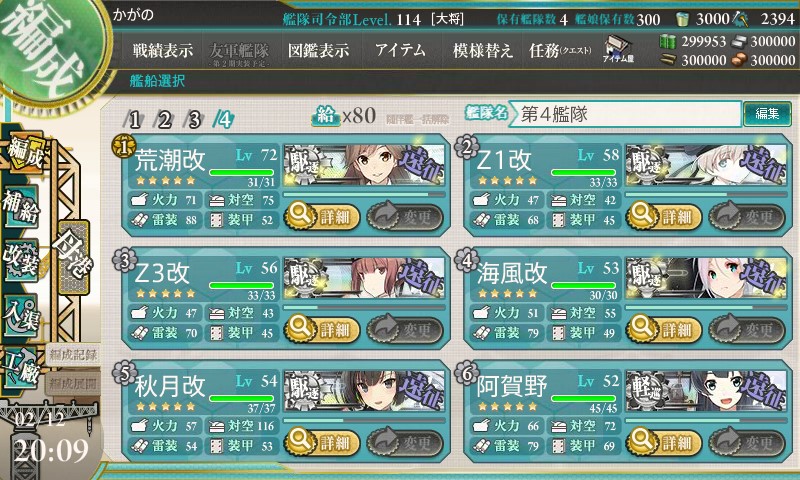Open the アイテム屋 shop icon
Screen dimensions: 800x480
click(x=618, y=49)
